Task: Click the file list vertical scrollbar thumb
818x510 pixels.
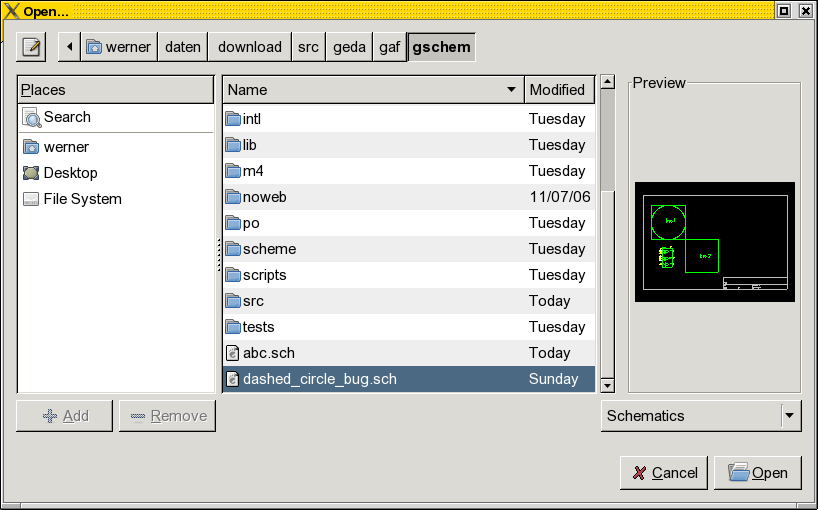Action: pos(607,135)
